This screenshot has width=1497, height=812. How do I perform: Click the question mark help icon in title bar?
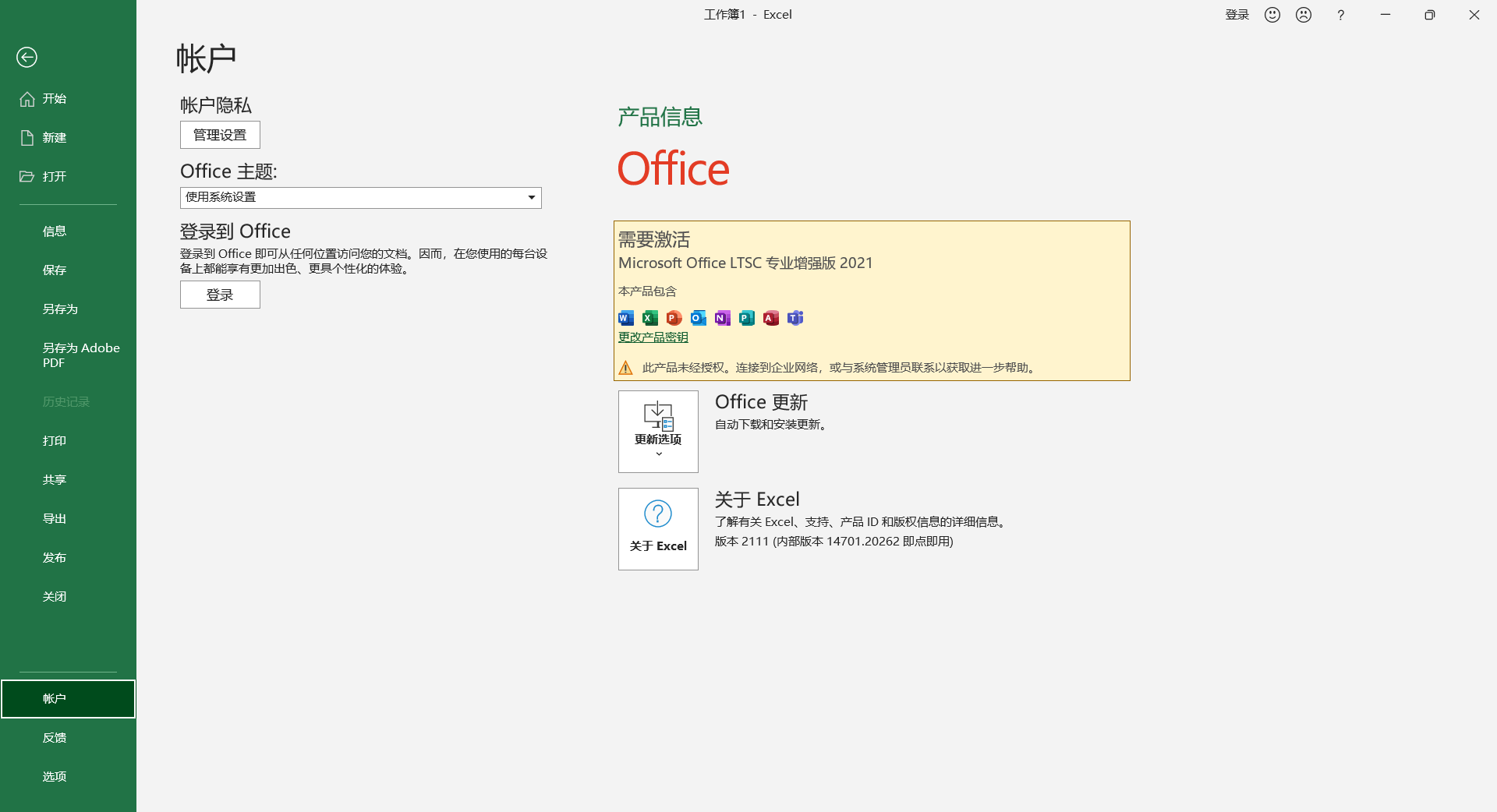1341,15
